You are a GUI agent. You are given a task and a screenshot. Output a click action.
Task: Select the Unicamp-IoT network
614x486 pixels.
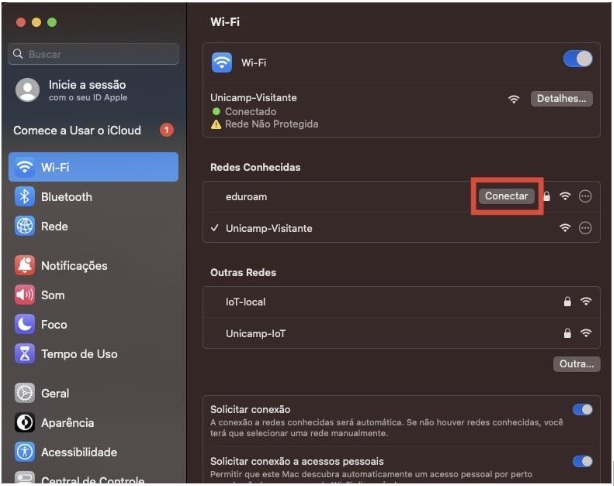(401, 333)
